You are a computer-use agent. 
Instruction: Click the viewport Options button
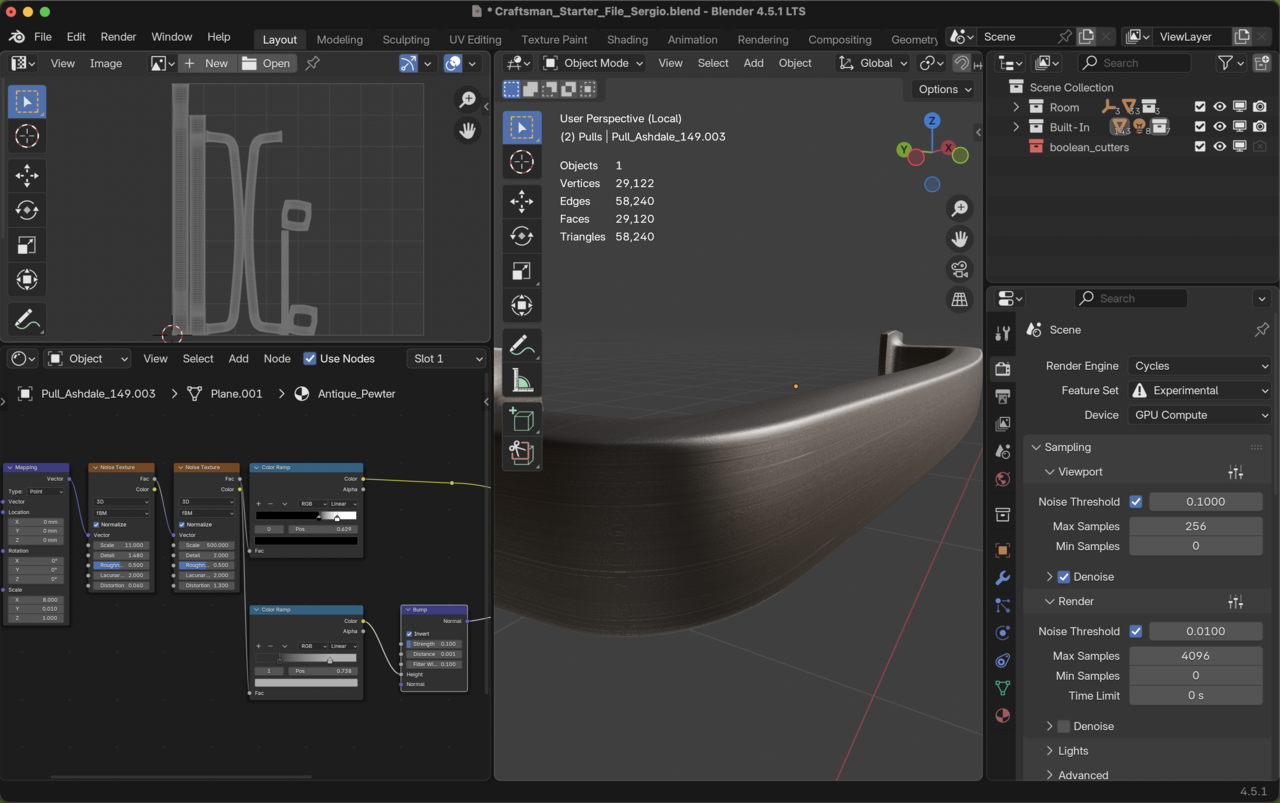(944, 89)
